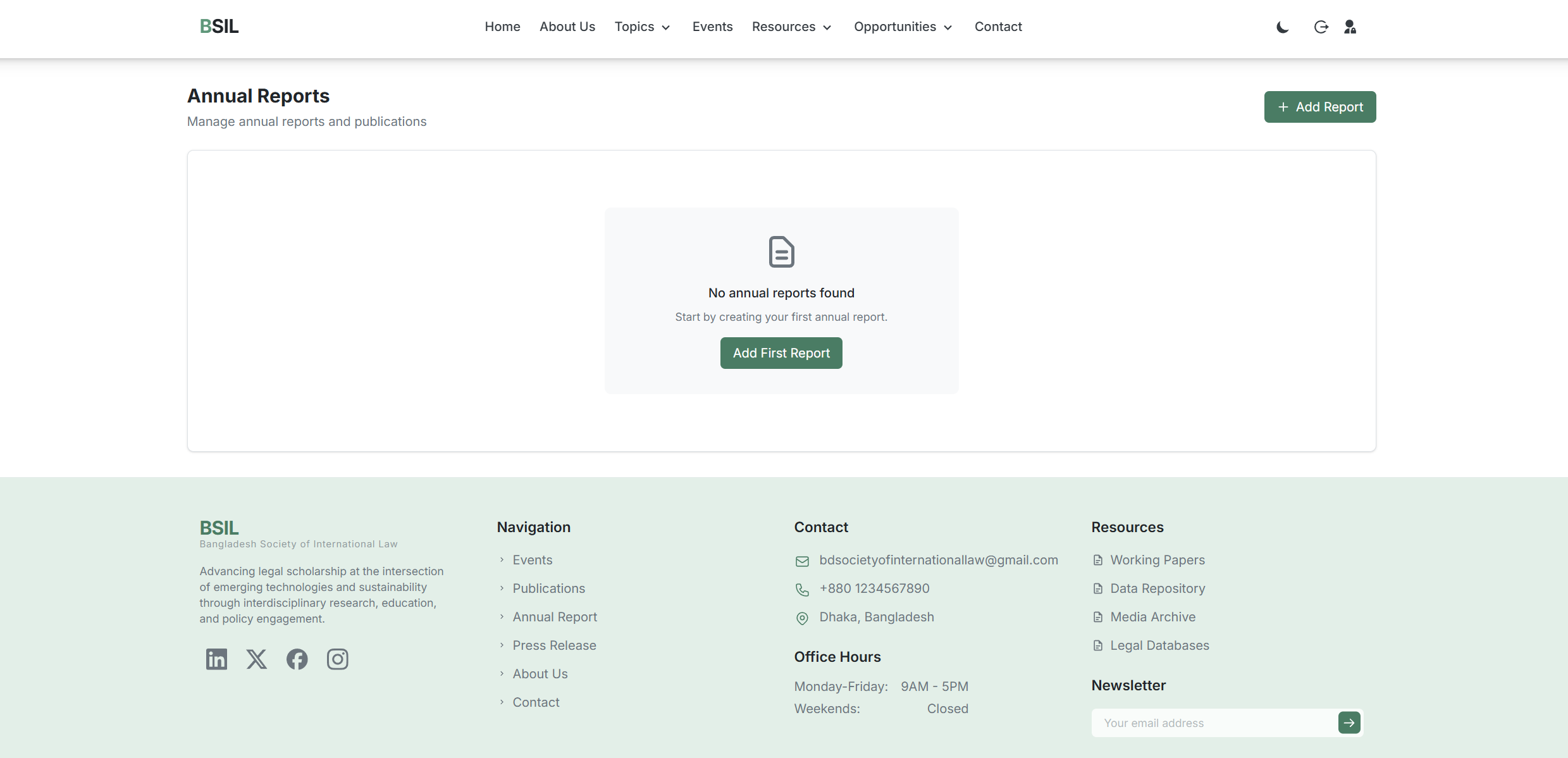Open Press Release footer link

pyautogui.click(x=554, y=645)
